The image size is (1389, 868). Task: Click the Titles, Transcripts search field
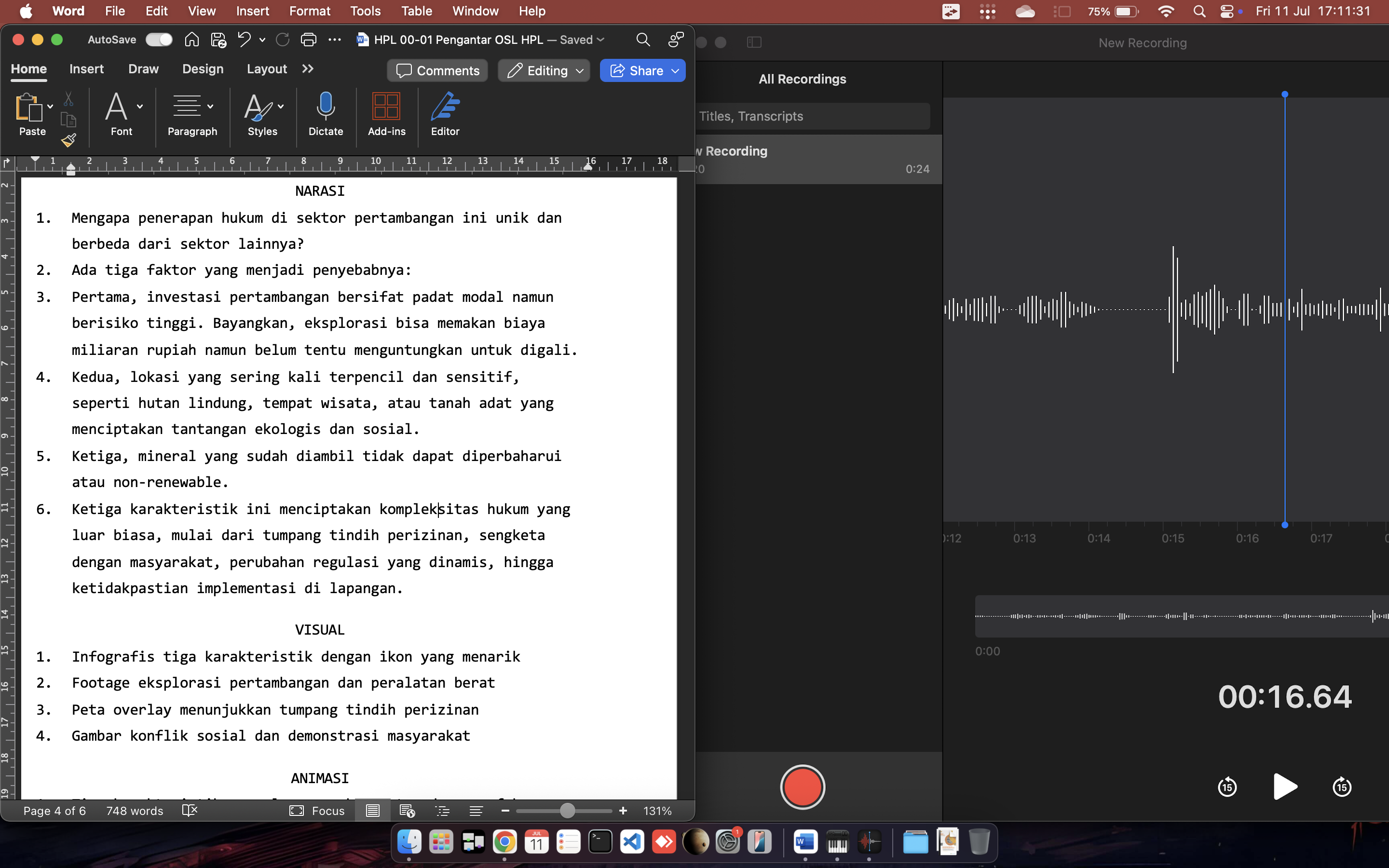pyautogui.click(x=812, y=116)
